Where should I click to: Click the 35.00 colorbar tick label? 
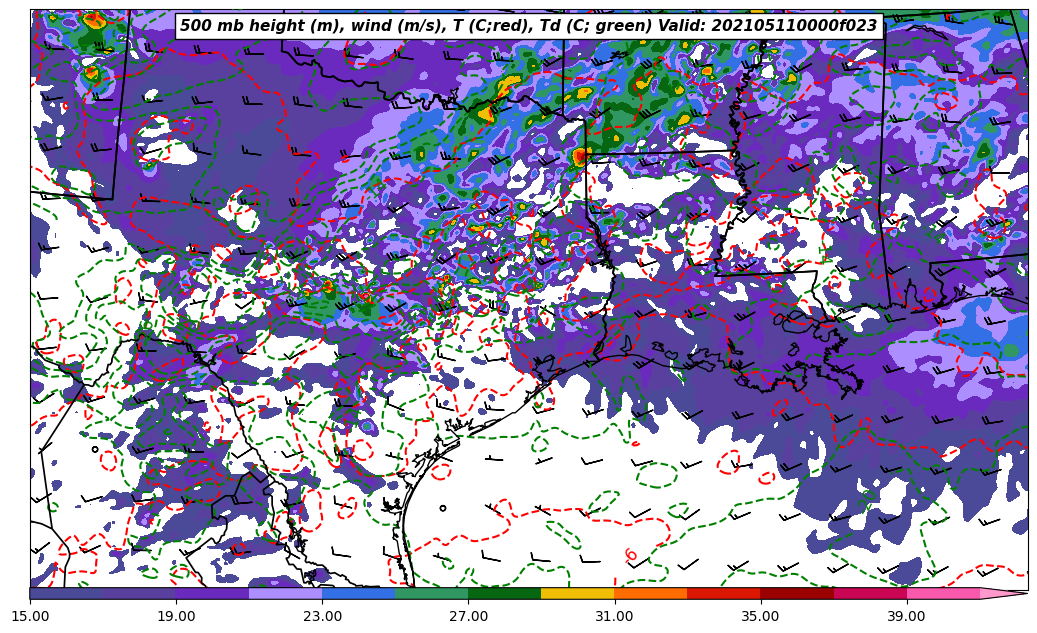click(760, 616)
